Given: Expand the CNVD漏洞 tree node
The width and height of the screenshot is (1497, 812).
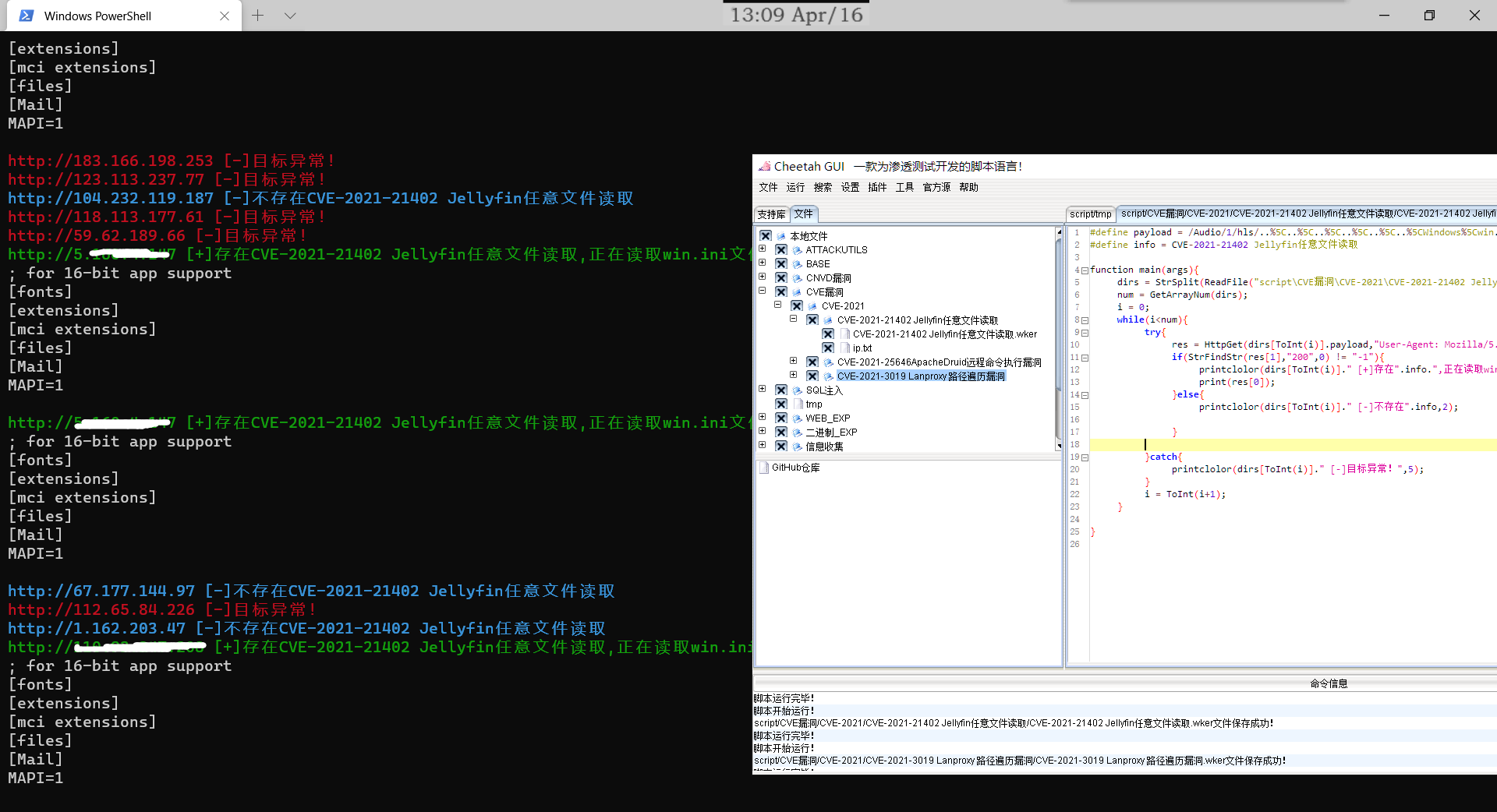Looking at the screenshot, I should (763, 277).
